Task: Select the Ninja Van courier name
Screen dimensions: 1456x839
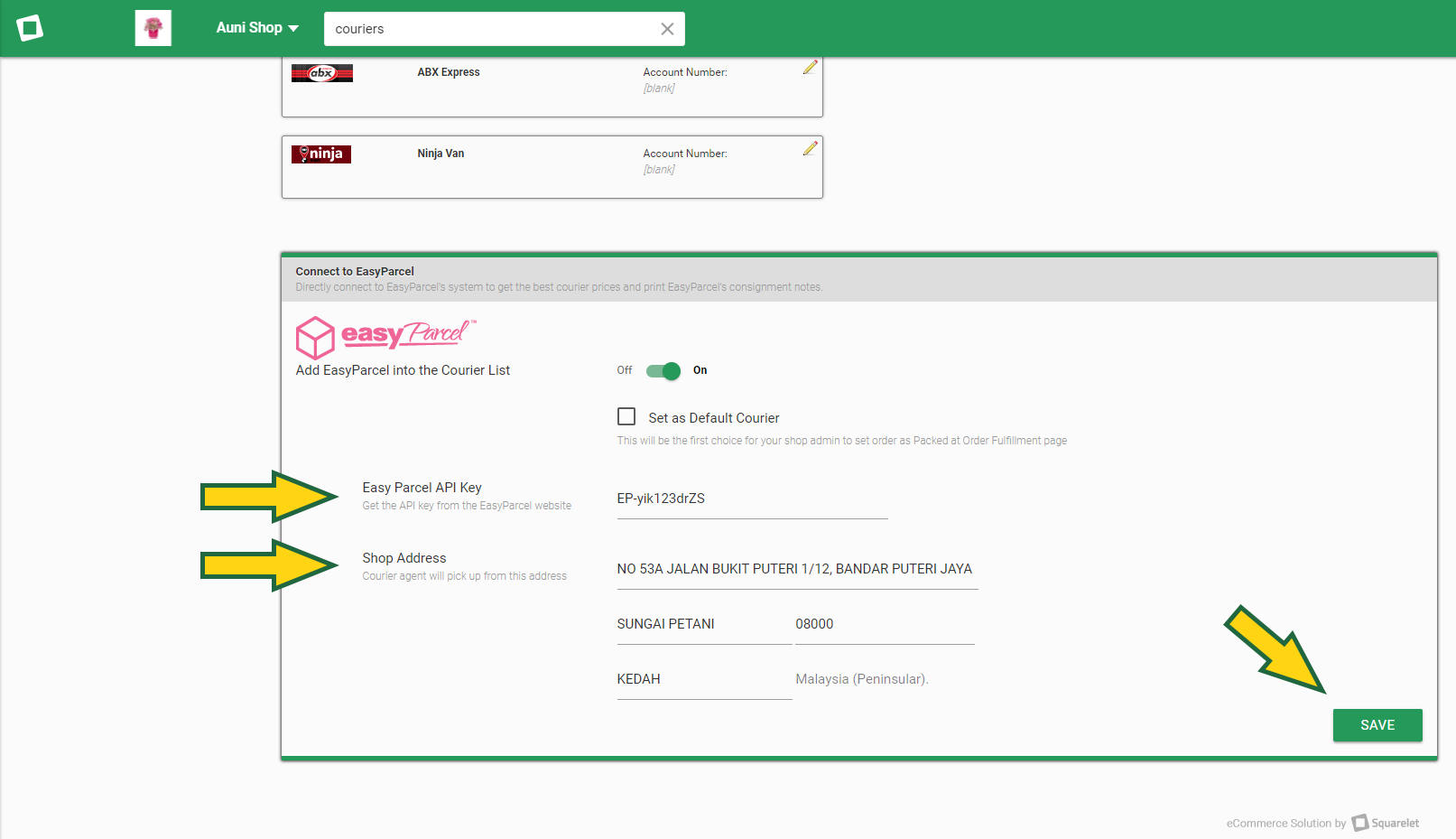Action: pyautogui.click(x=441, y=154)
